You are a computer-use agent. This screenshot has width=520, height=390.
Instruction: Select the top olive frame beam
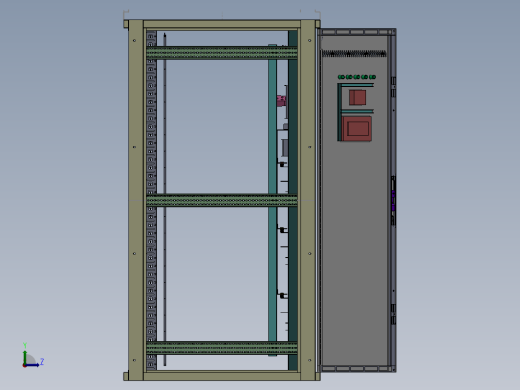tap(222, 24)
